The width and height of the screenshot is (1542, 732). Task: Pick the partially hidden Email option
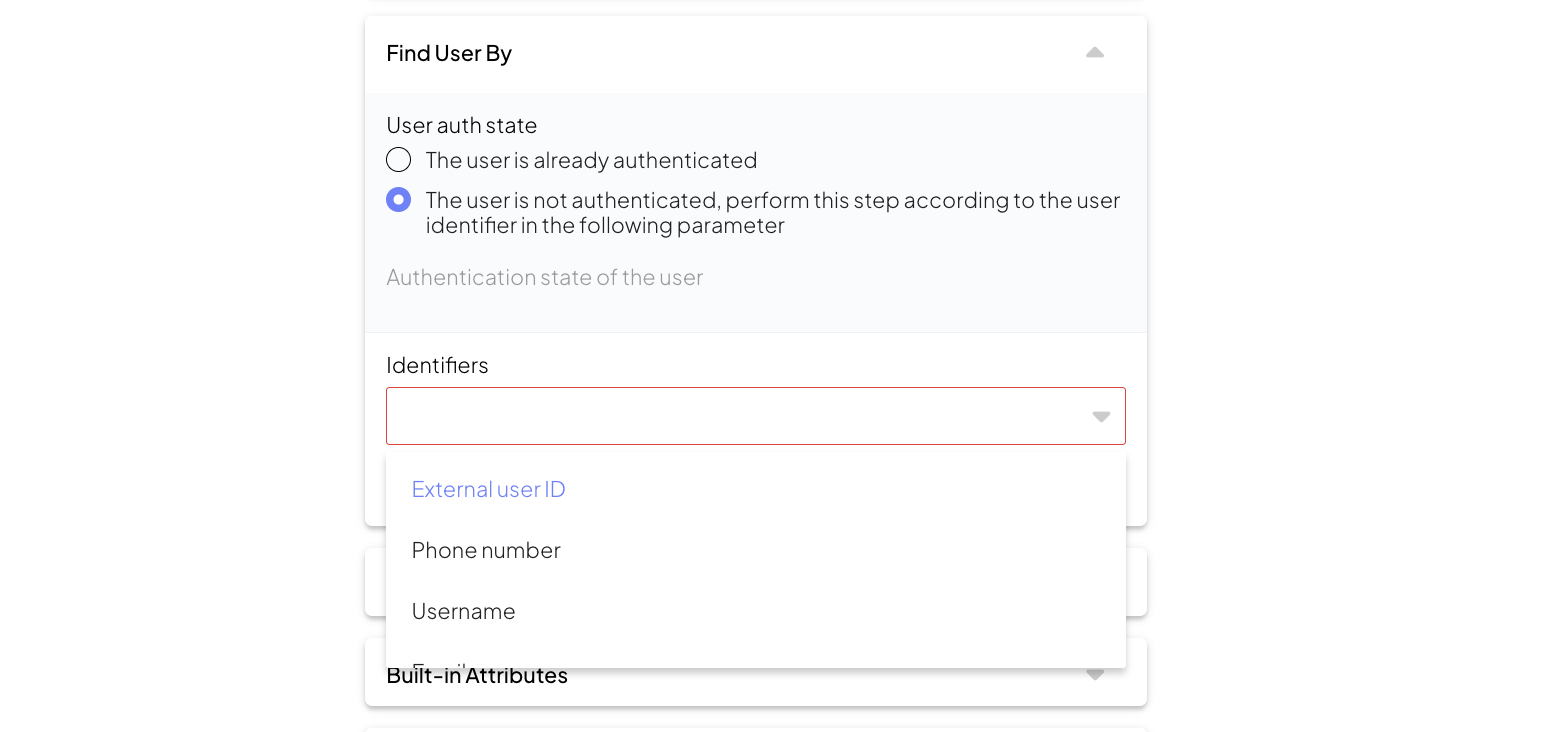(441, 662)
